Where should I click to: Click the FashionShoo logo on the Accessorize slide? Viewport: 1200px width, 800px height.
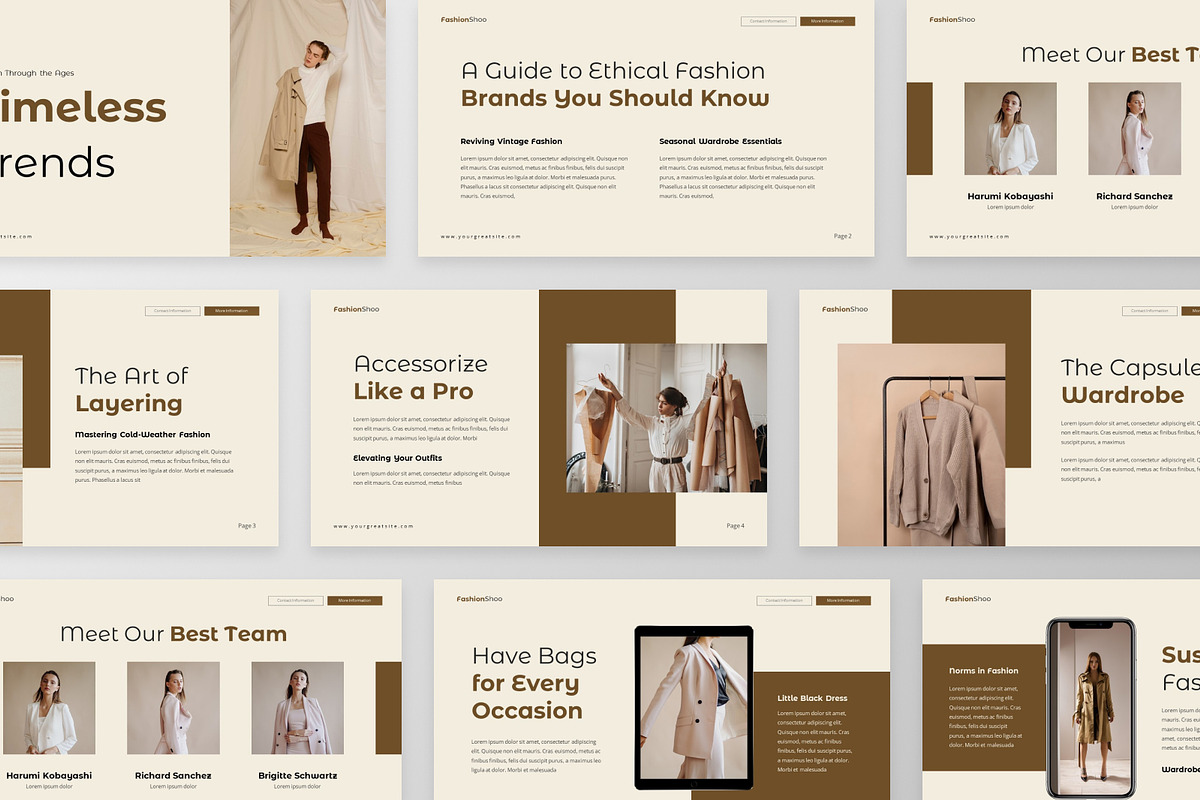pos(356,310)
